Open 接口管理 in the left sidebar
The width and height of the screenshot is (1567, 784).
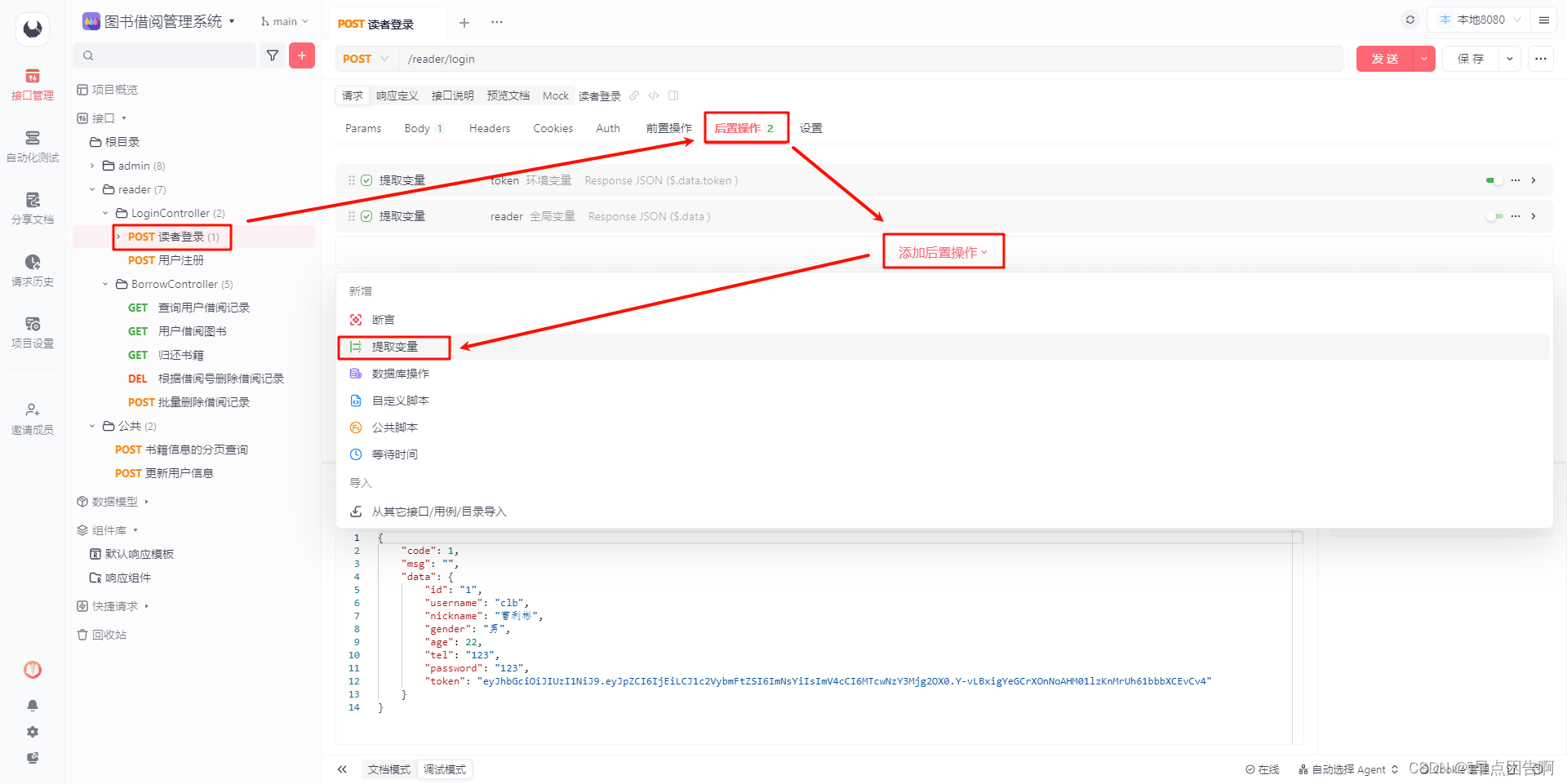click(33, 85)
